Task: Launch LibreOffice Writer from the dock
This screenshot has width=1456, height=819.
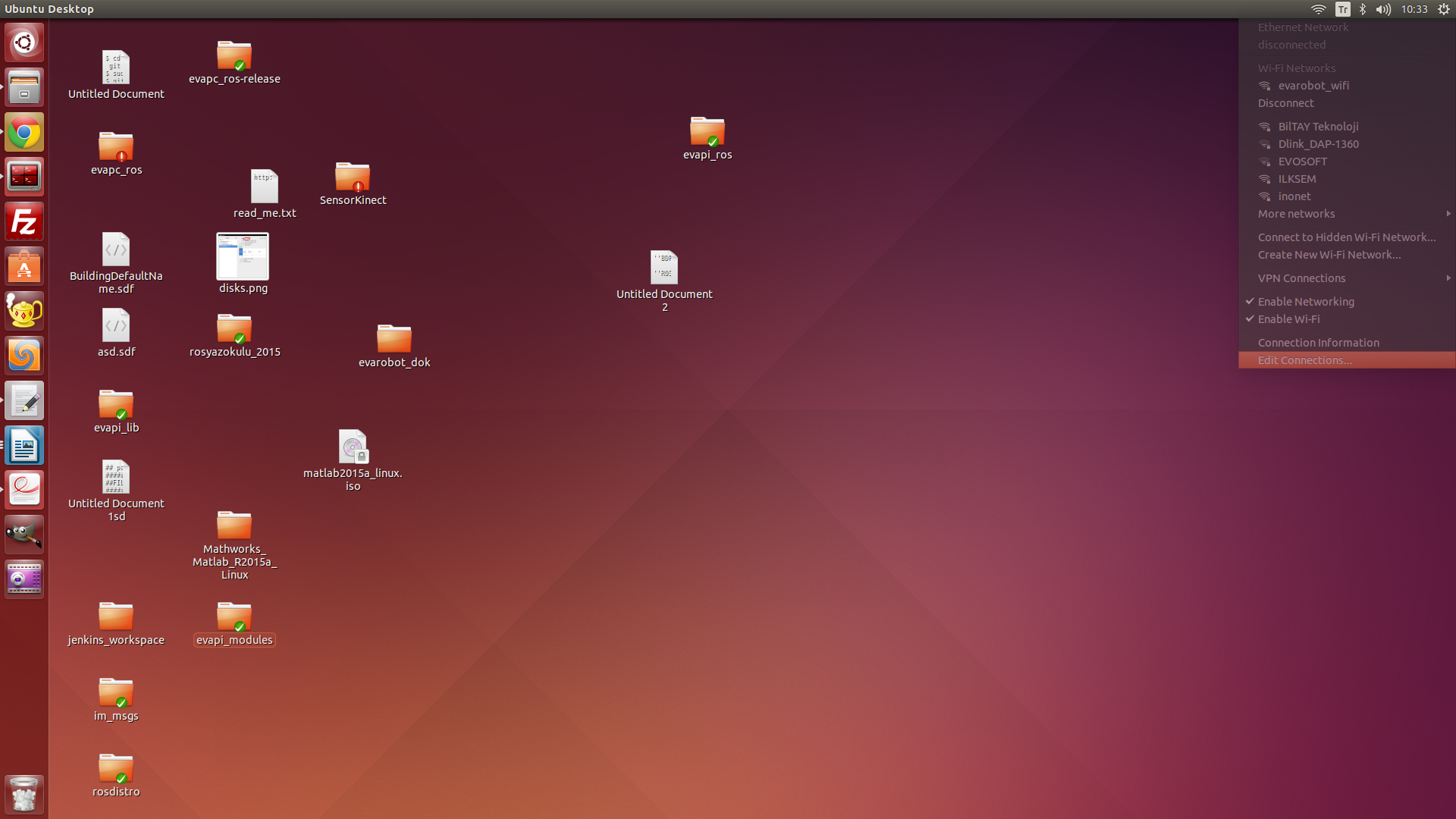Action: (24, 446)
